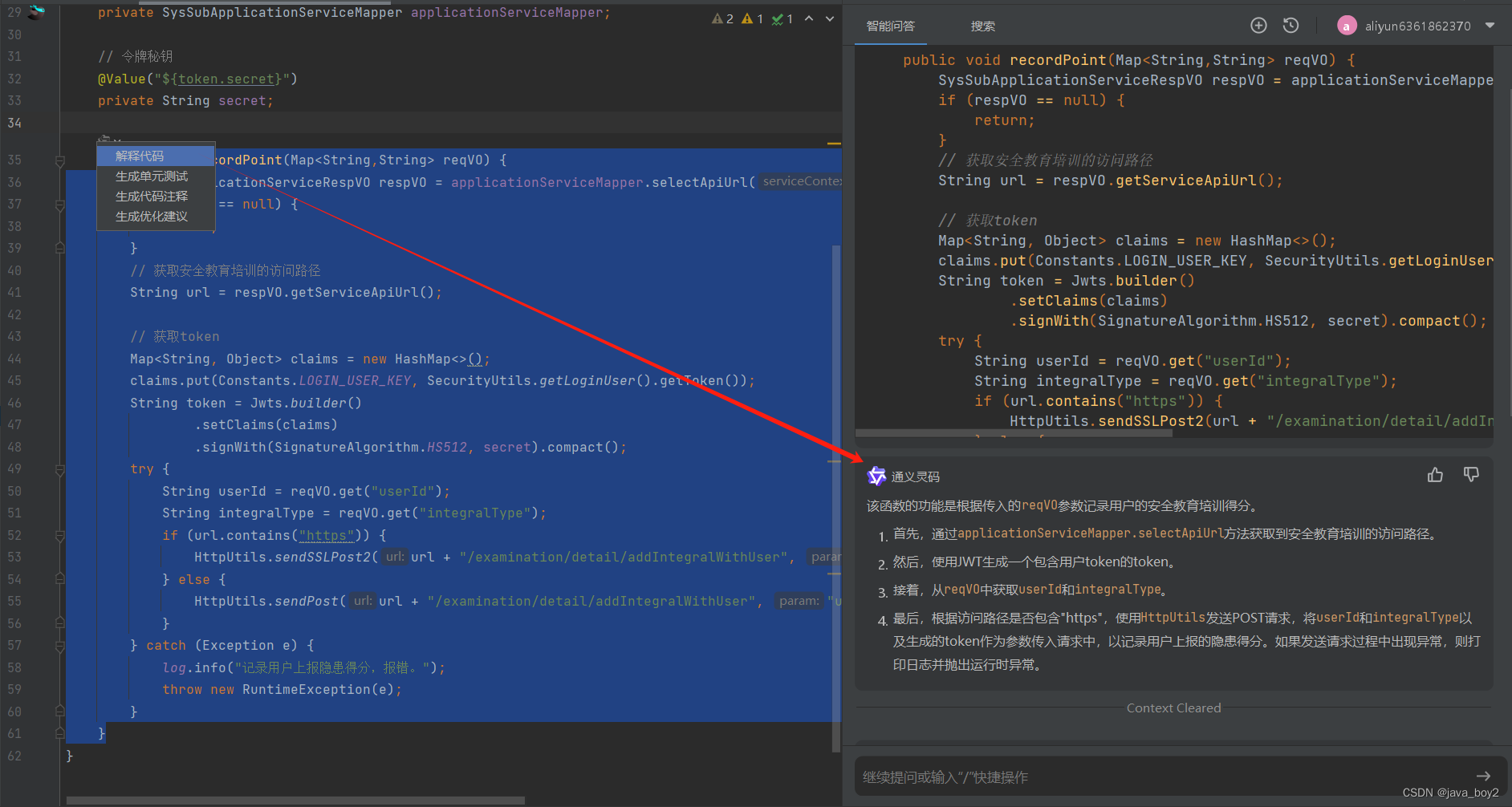Click applicationServiceMapper.selectApiUrl in the explanation
1512x807 pixels.
[x=1091, y=533]
